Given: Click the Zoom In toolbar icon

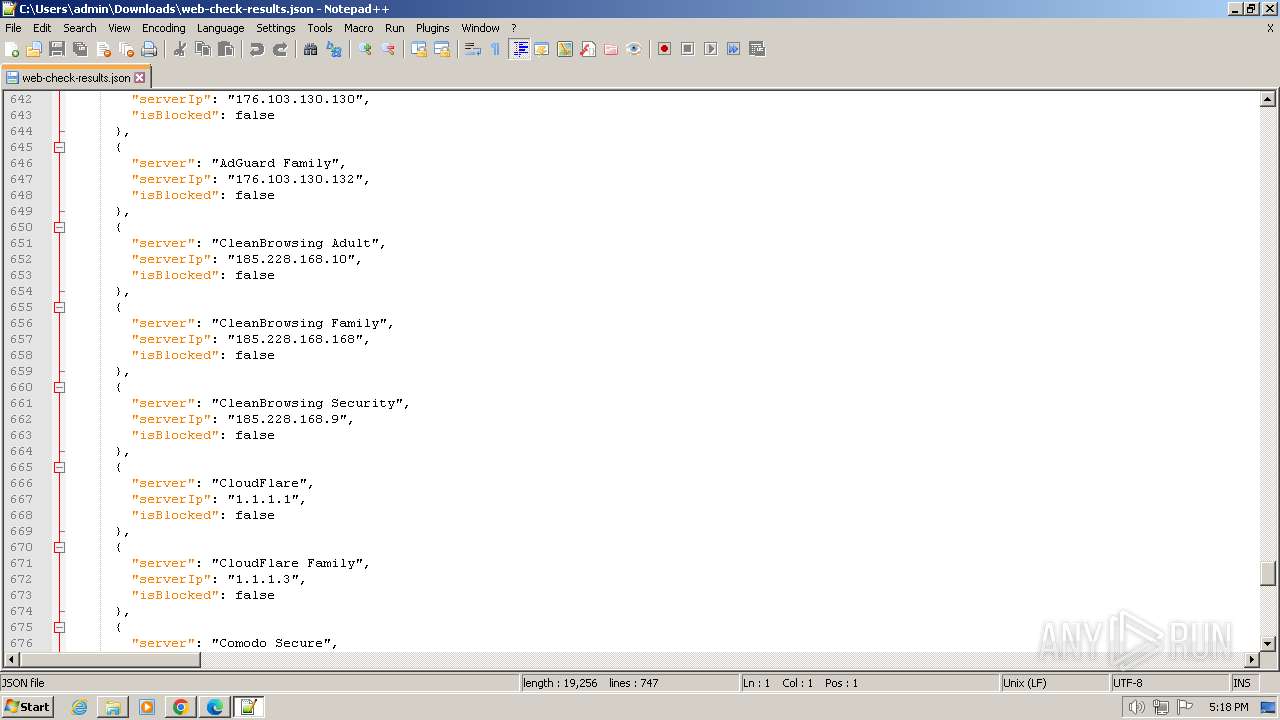Looking at the screenshot, I should [365, 49].
